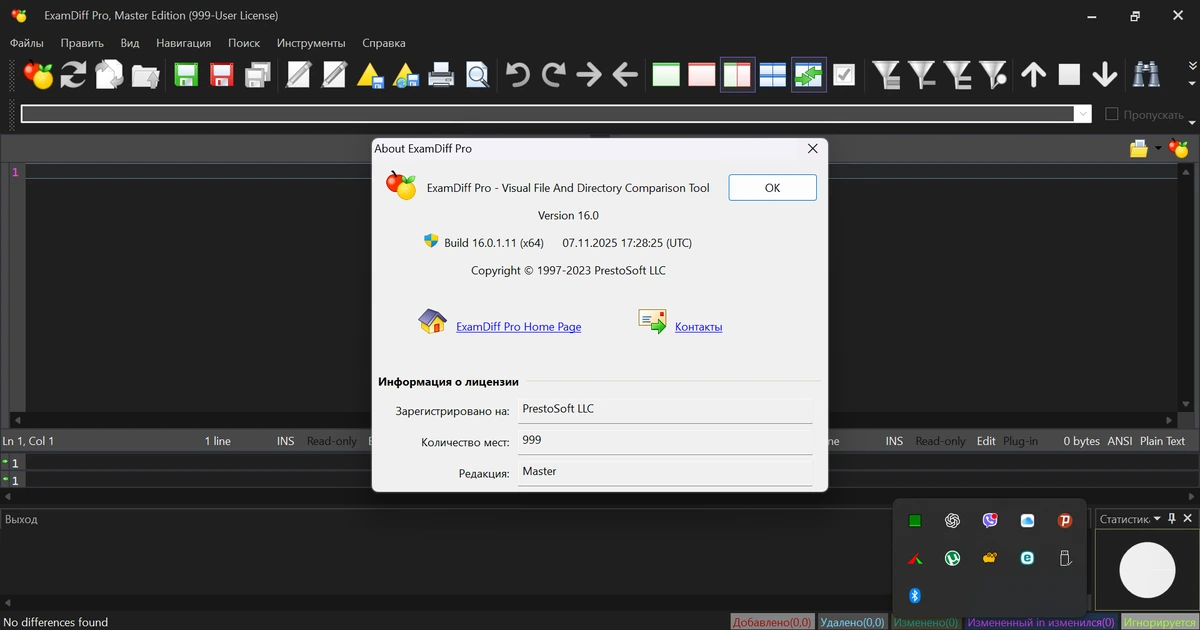The height and width of the screenshot is (630, 1200).
Task: Click the folder with up arrow icon
Action: click(x=145, y=75)
